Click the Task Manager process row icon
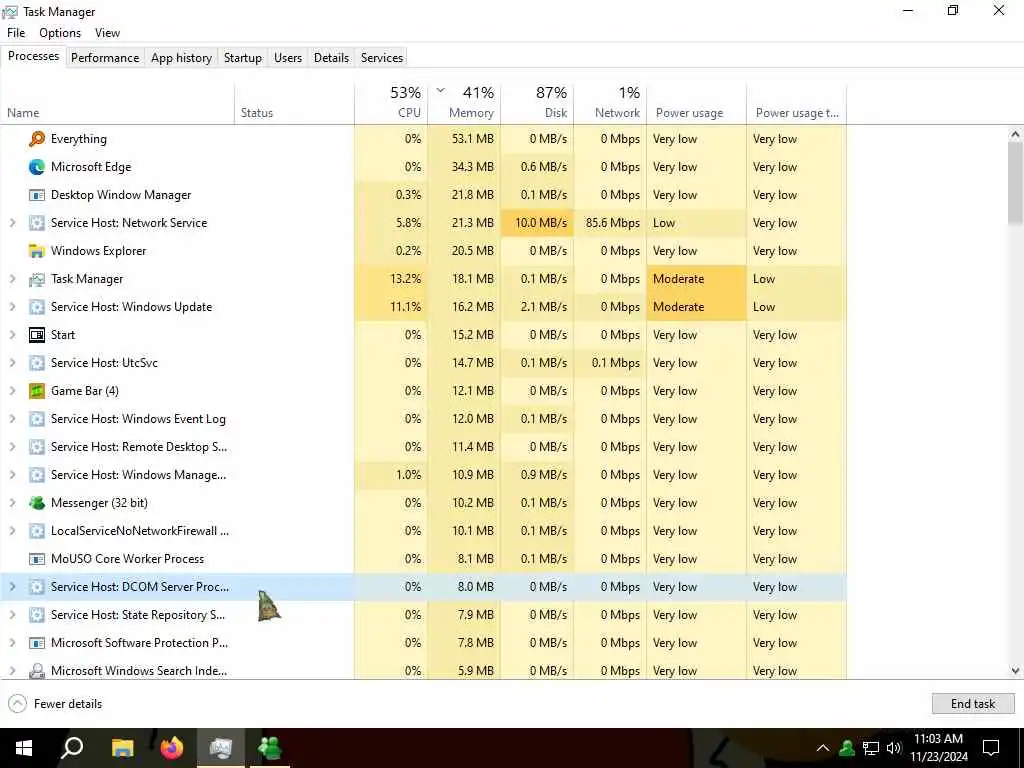 pos(37,279)
